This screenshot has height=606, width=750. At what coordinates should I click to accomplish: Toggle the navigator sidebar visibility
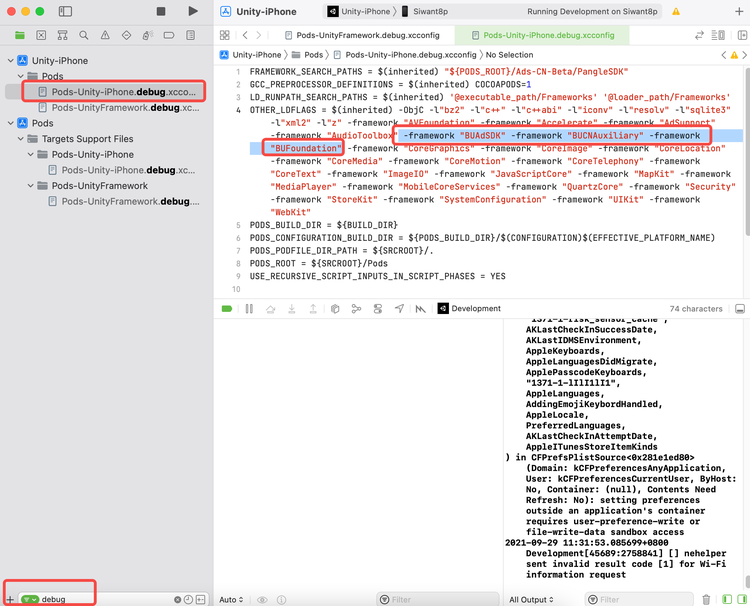pyautogui.click(x=65, y=11)
